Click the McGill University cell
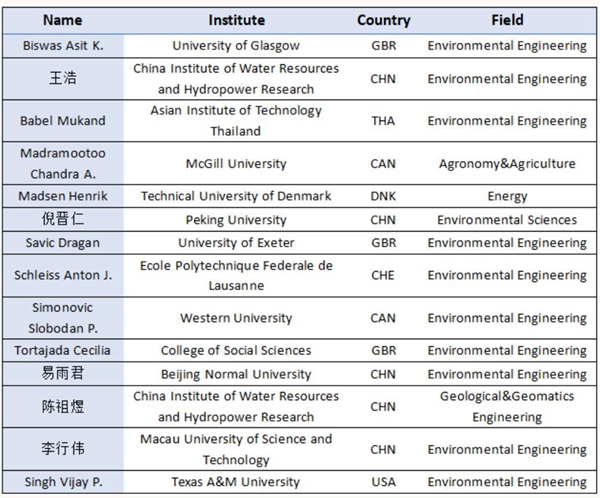The image size is (600, 498). pos(236,163)
